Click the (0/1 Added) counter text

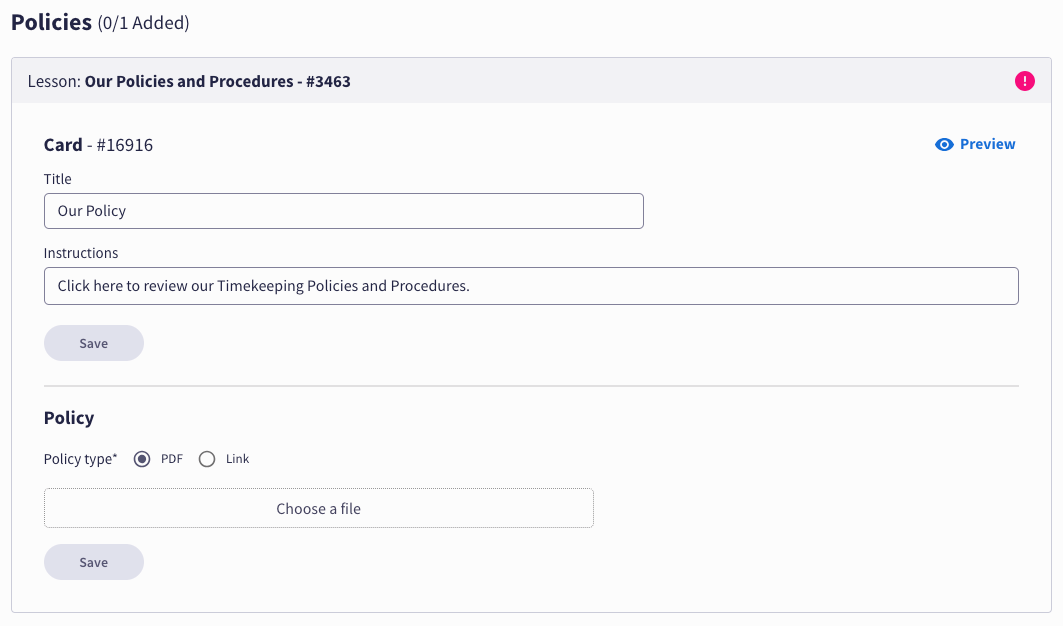(x=143, y=23)
